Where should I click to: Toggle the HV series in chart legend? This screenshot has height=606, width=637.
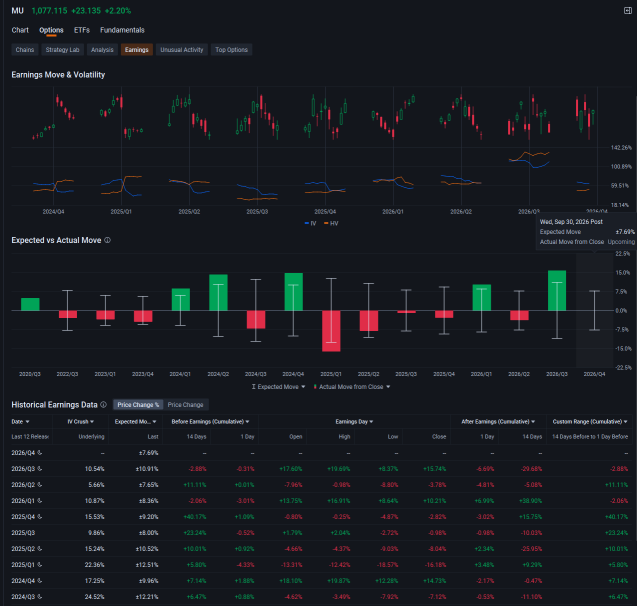(x=331, y=223)
